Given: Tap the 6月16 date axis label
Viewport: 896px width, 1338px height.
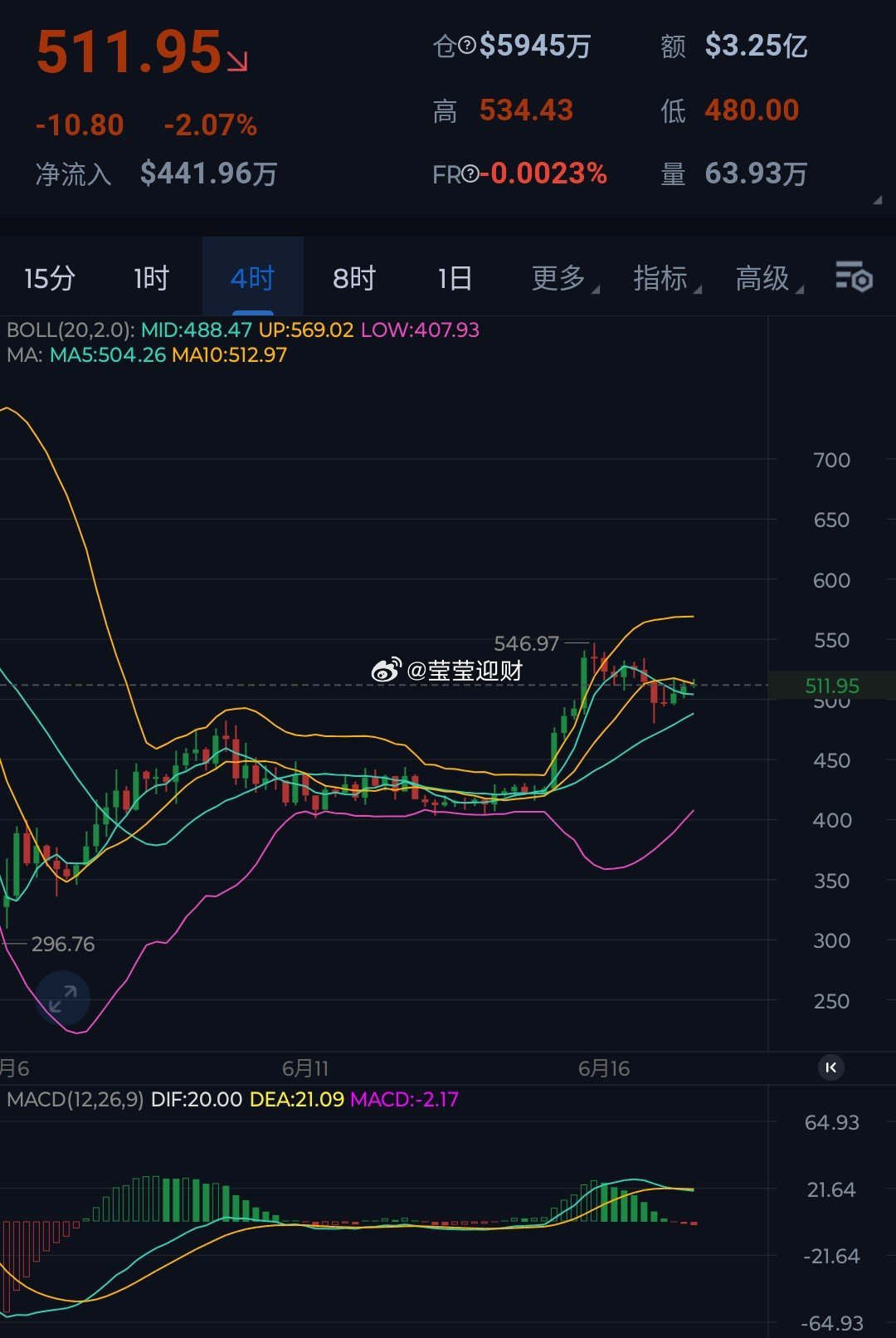Looking at the screenshot, I should [604, 1068].
